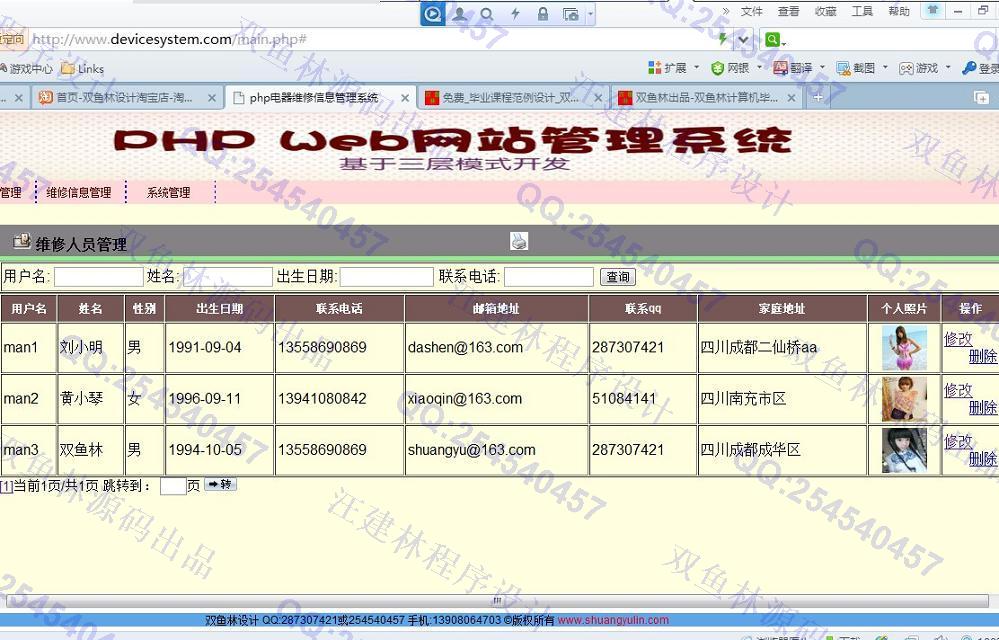Click the 网银 online banking button
Viewport: 999px width, 640px height.
tap(730, 68)
